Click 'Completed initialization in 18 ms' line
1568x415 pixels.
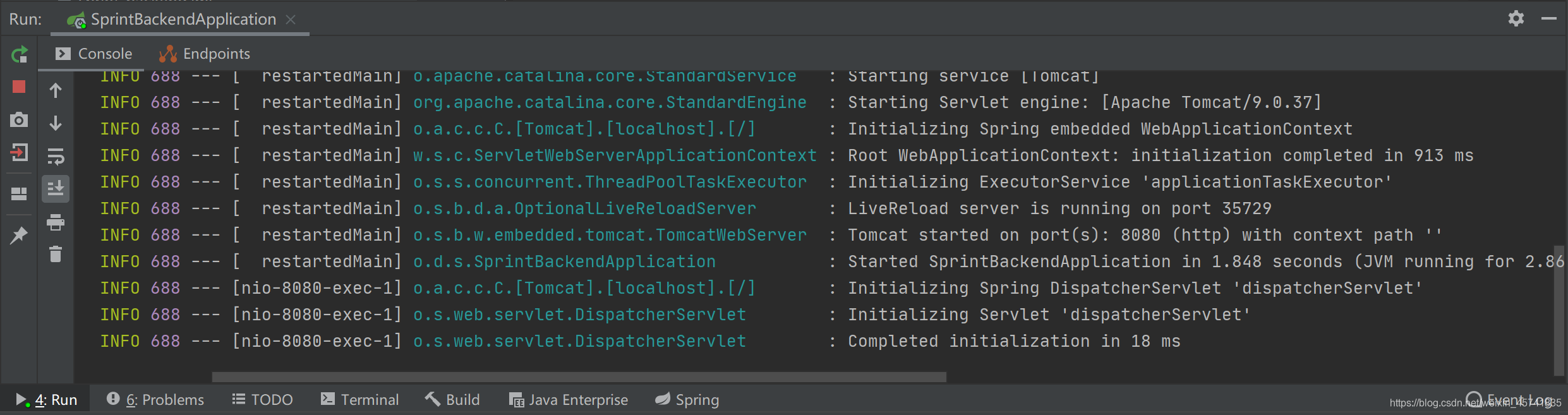point(1014,341)
